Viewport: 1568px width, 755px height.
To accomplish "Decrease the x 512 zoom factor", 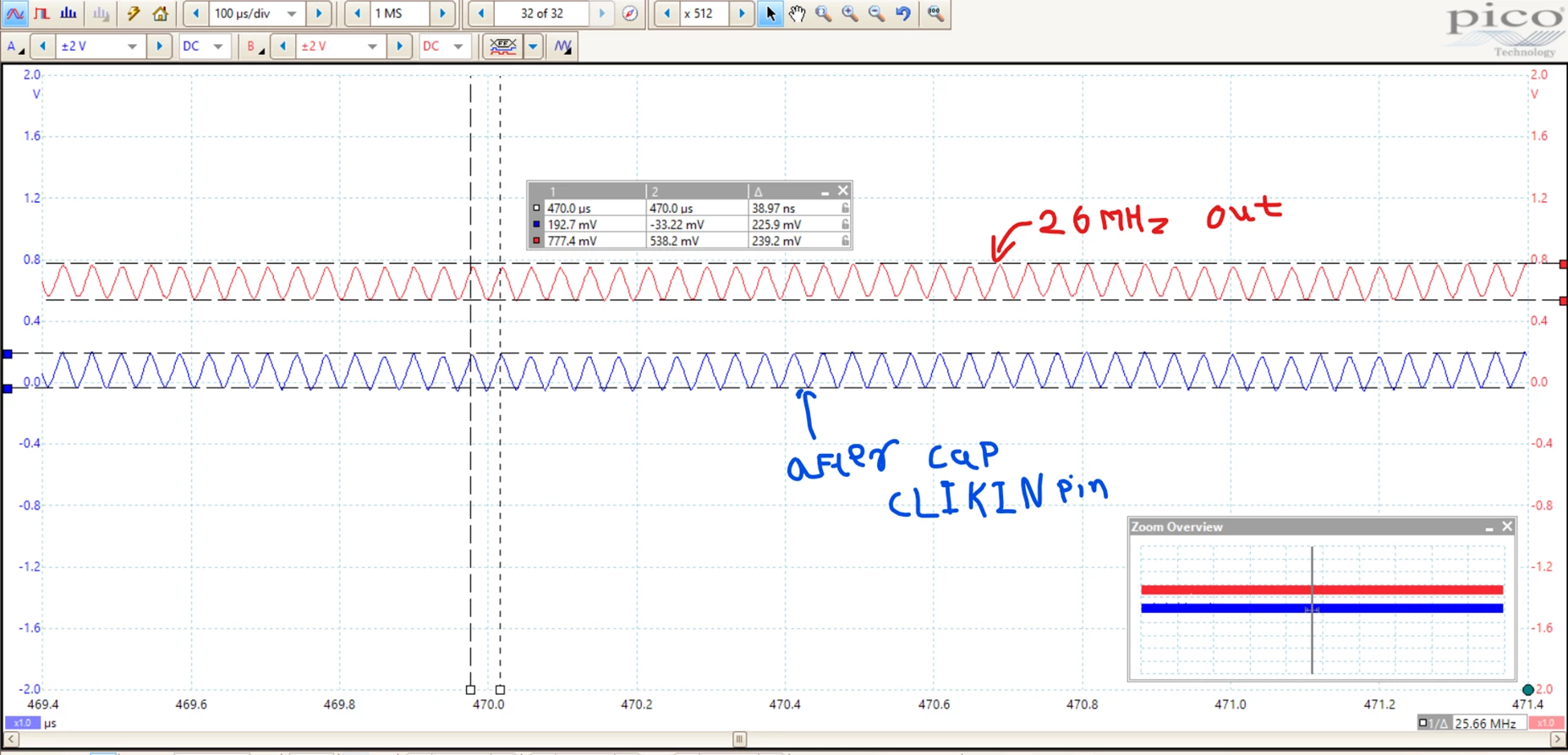I will [x=666, y=14].
